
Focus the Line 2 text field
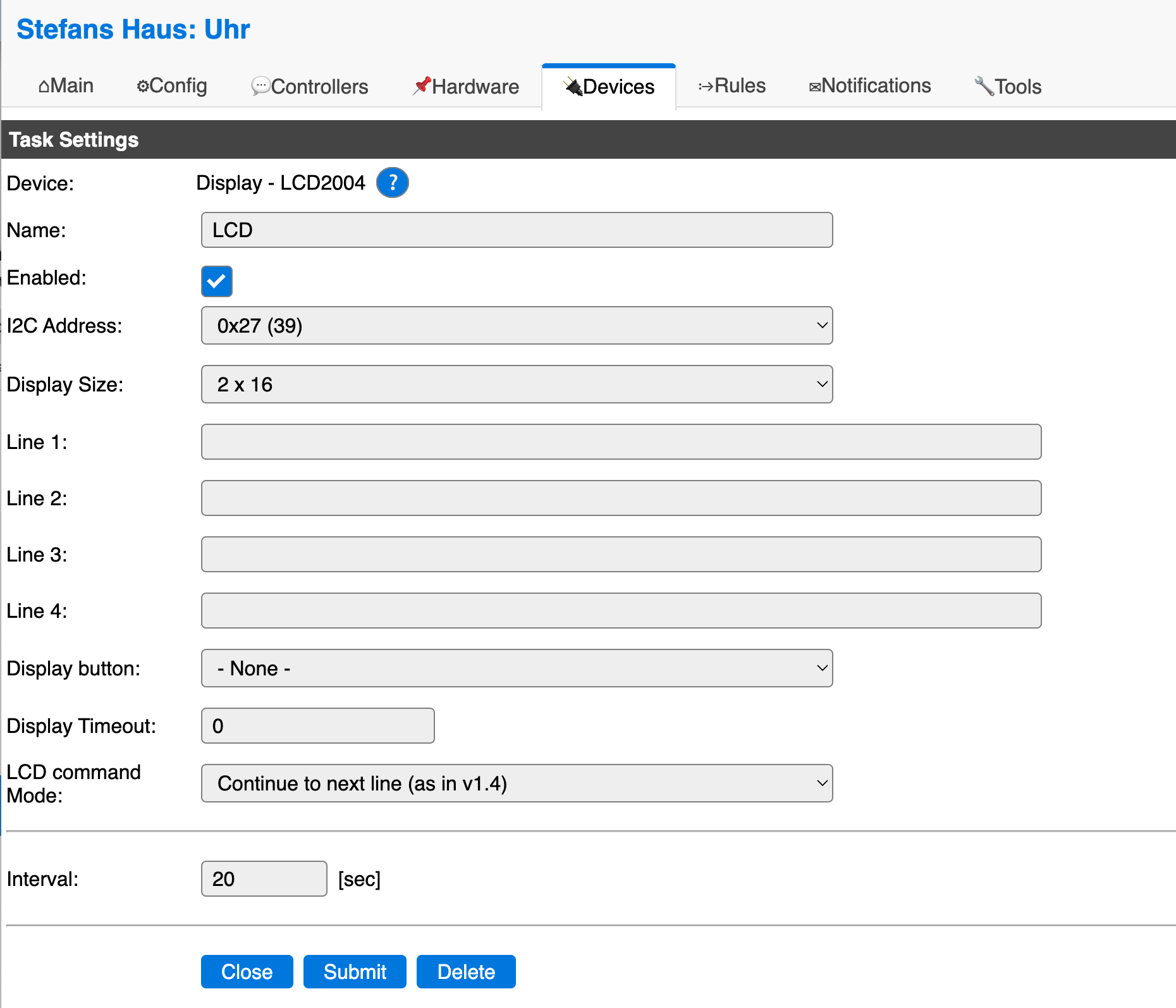(x=621, y=498)
